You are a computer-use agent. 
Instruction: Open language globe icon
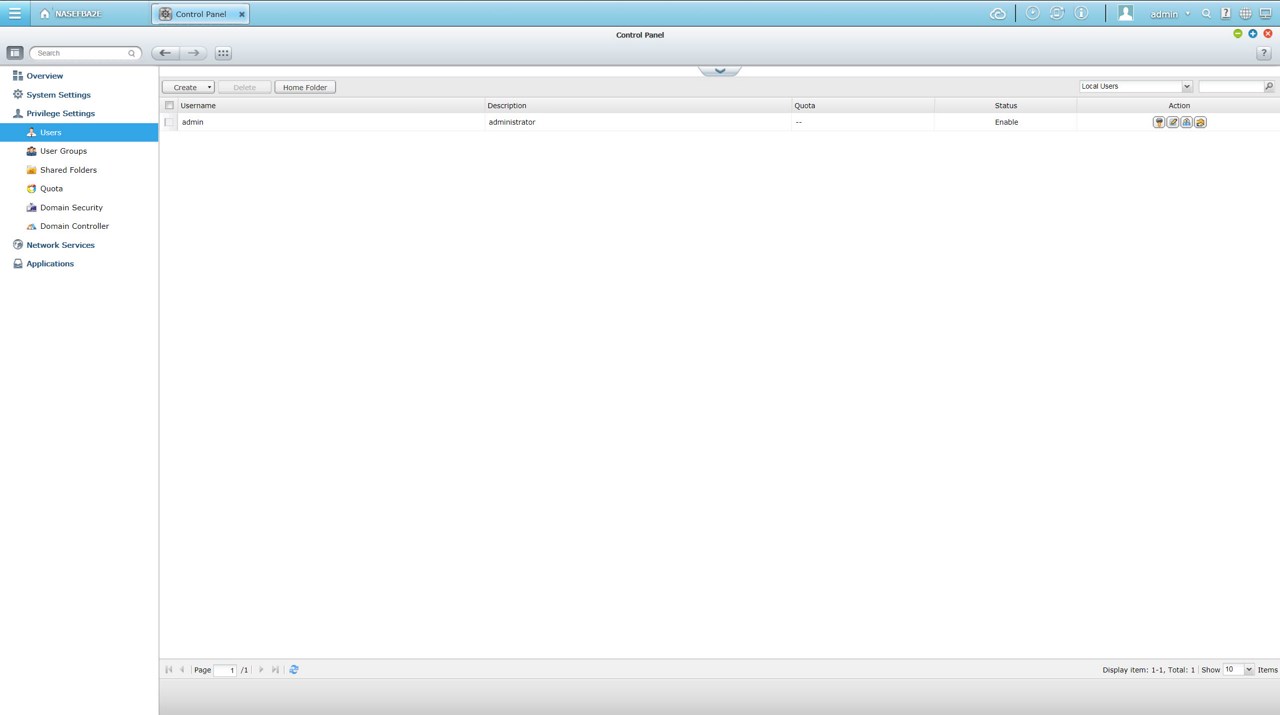1245,14
